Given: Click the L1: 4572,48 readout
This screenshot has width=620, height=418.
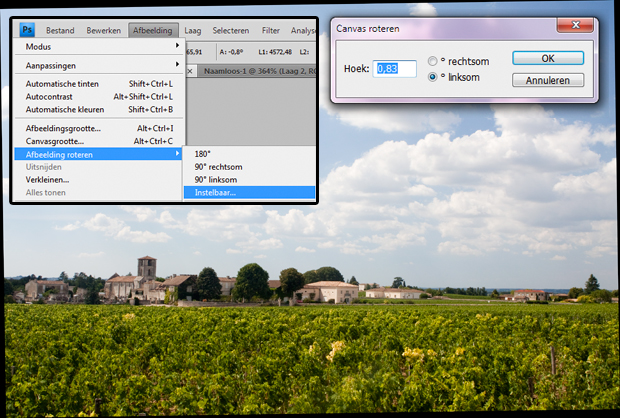Looking at the screenshot, I should [x=275, y=52].
